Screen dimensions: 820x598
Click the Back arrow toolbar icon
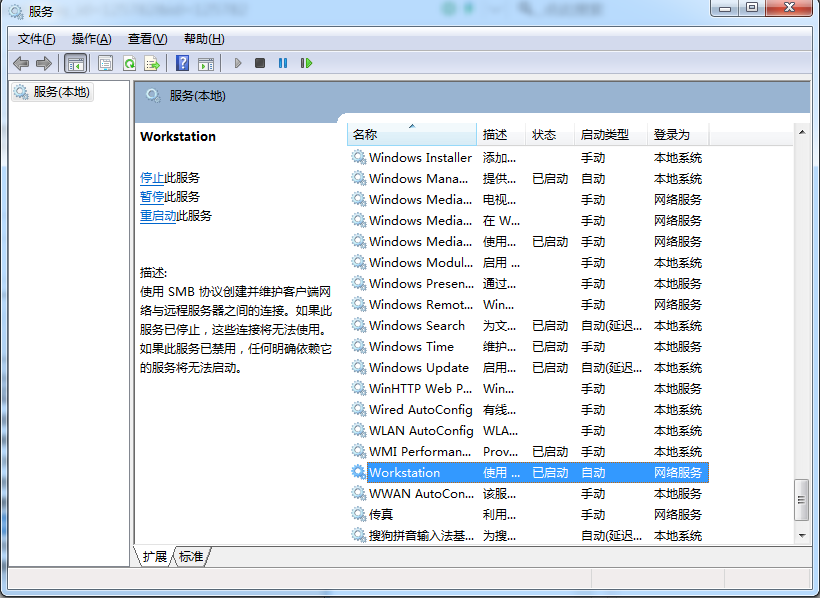click(x=21, y=63)
